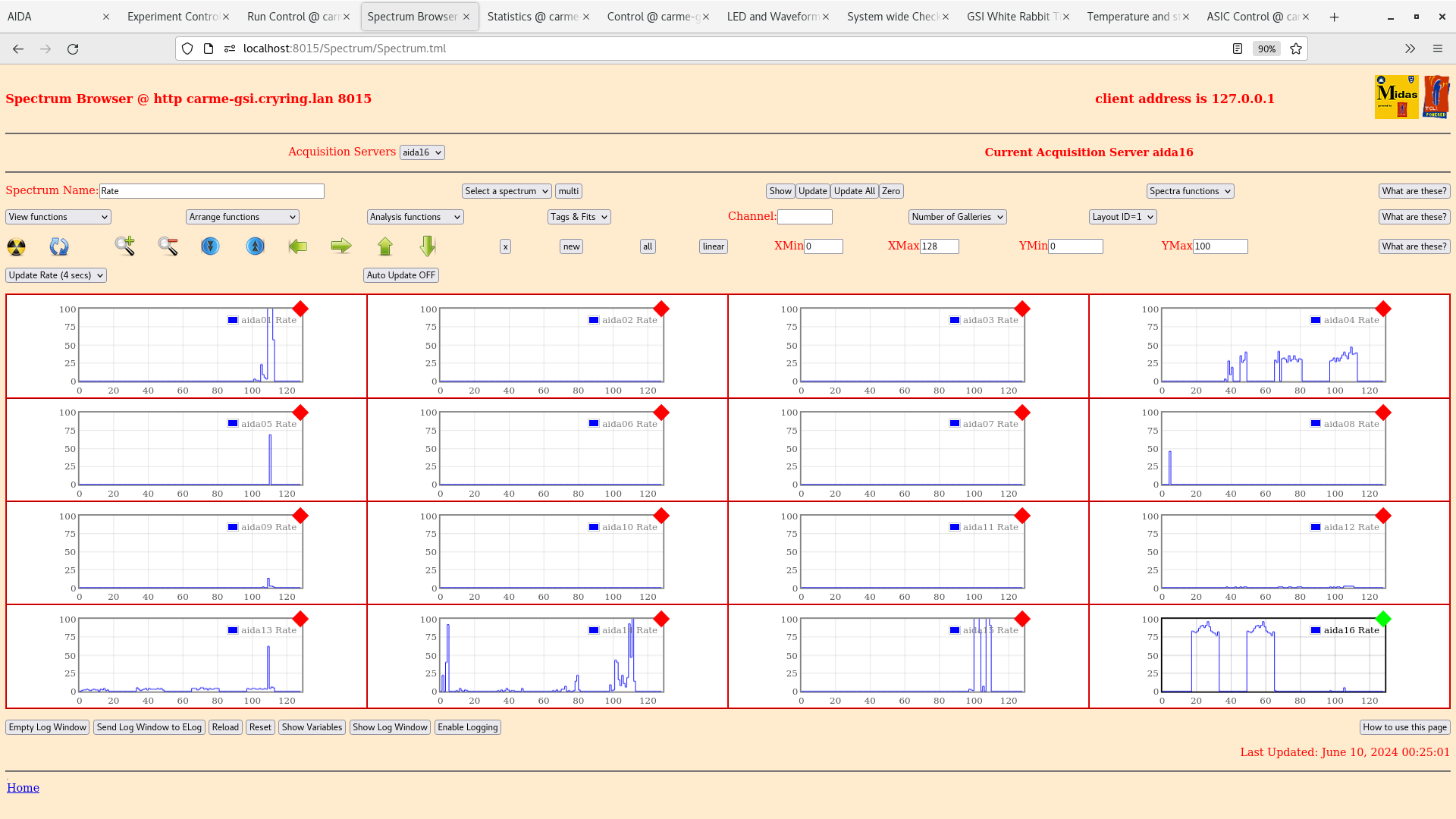Screen dimensions: 1456x819
Task: Click the green right arrow navigation icon
Action: click(340, 245)
